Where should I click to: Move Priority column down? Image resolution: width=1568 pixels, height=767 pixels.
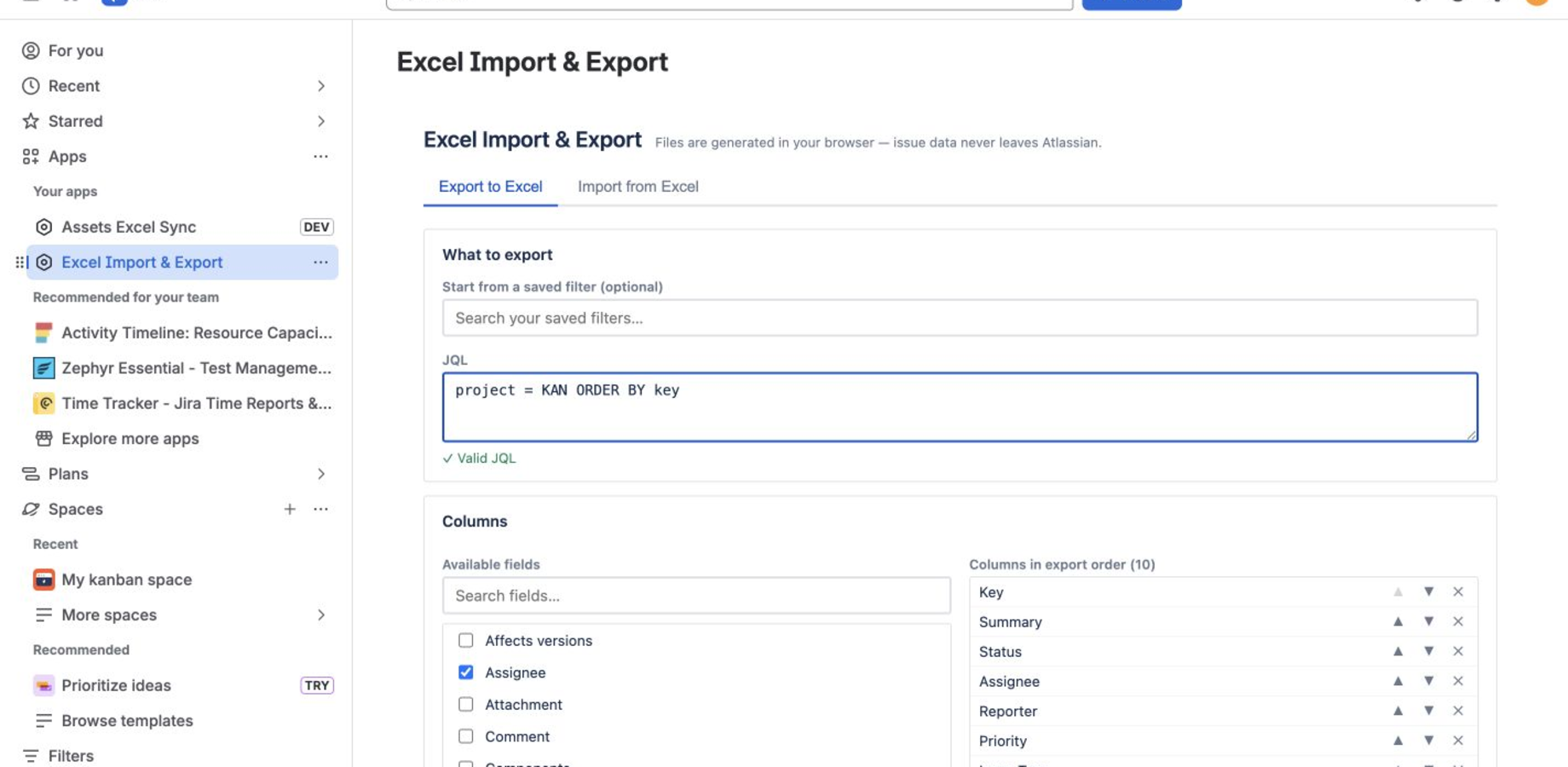click(1428, 741)
